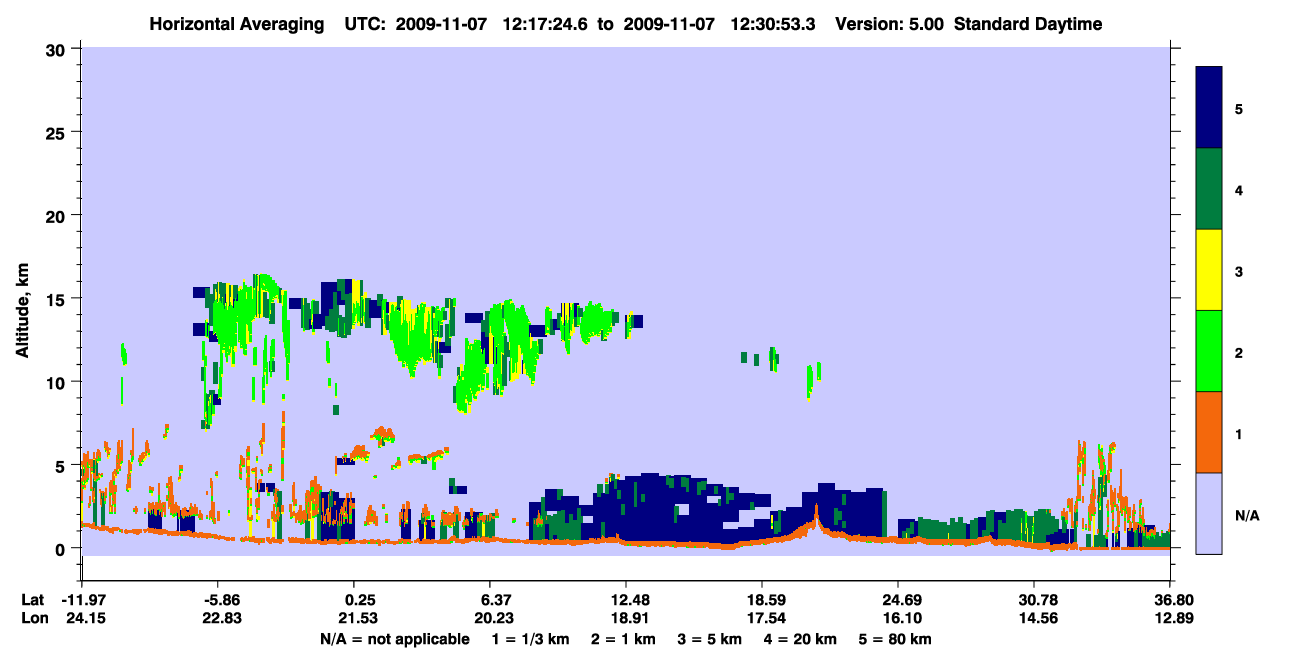
Task: Click the colorbar label 4
Action: tap(1238, 190)
